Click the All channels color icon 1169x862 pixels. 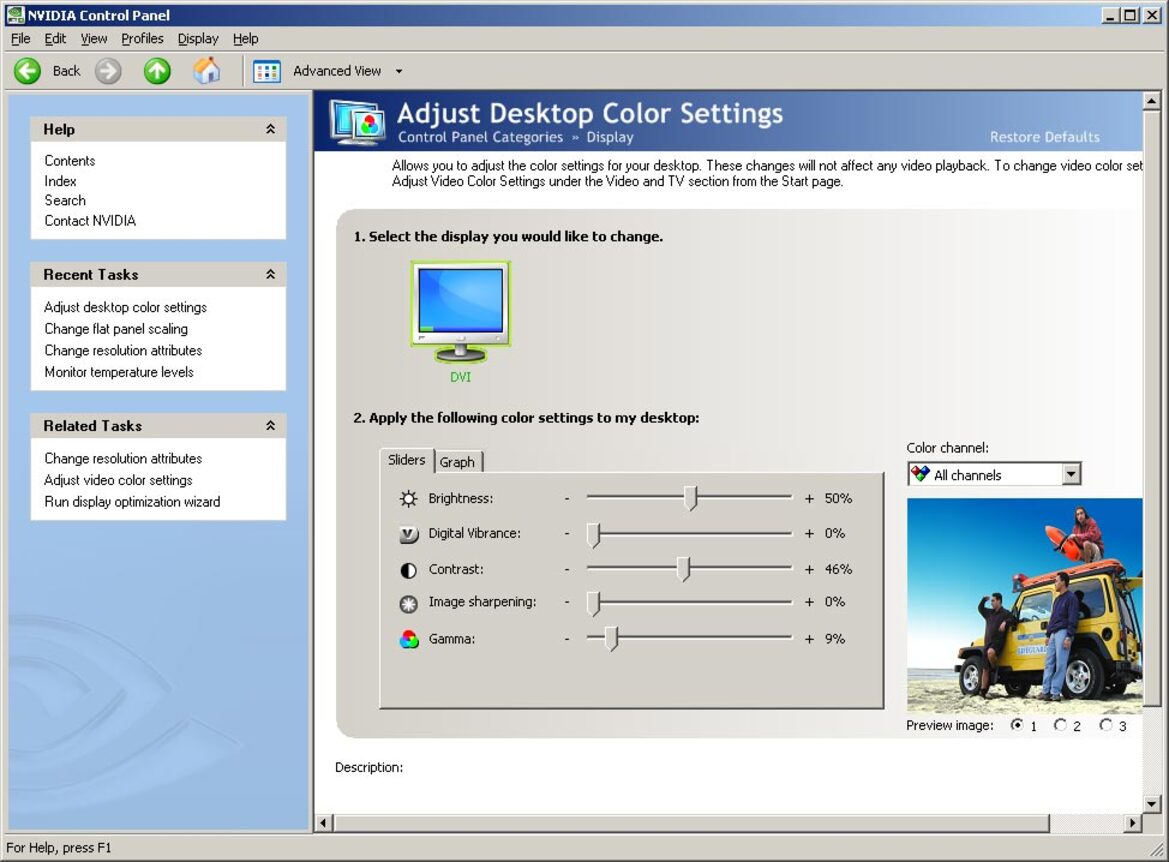(x=921, y=474)
